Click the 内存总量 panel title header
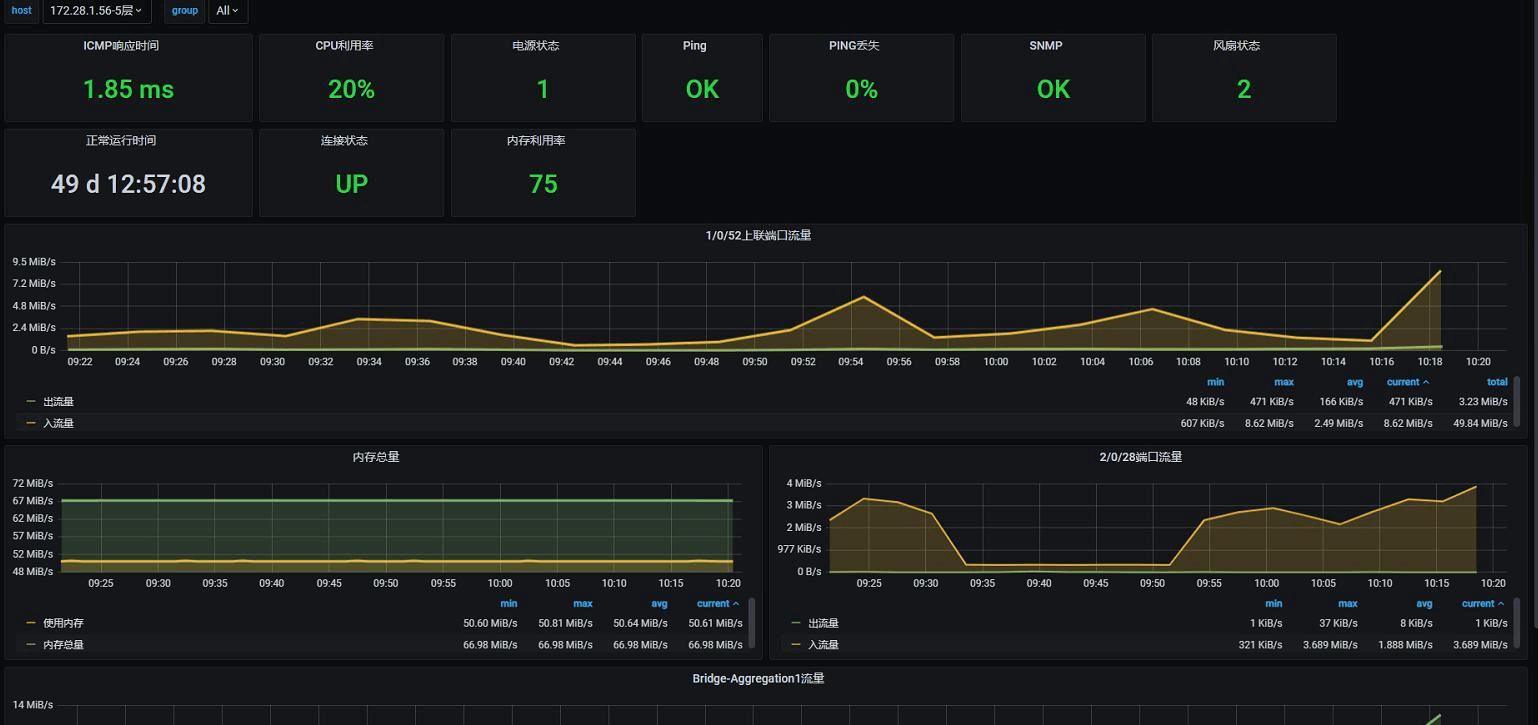 coord(376,457)
